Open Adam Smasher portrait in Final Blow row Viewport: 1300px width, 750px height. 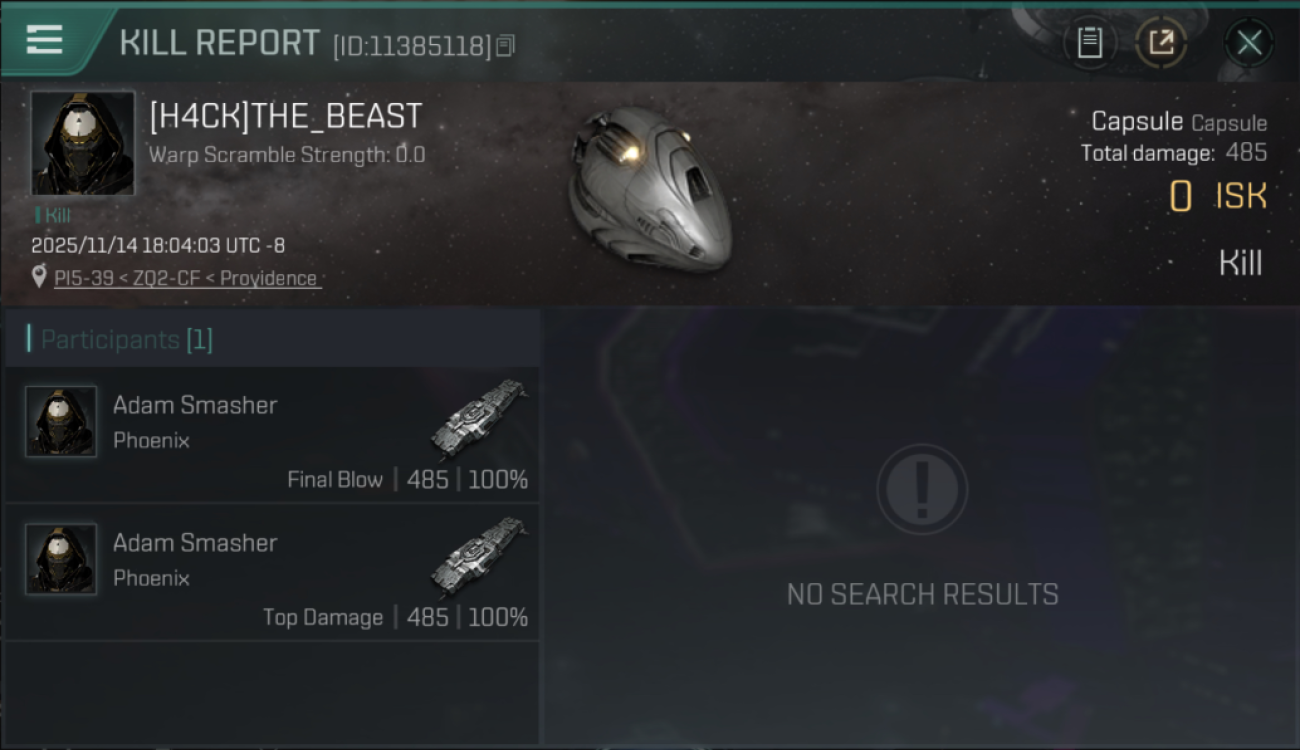(x=61, y=422)
